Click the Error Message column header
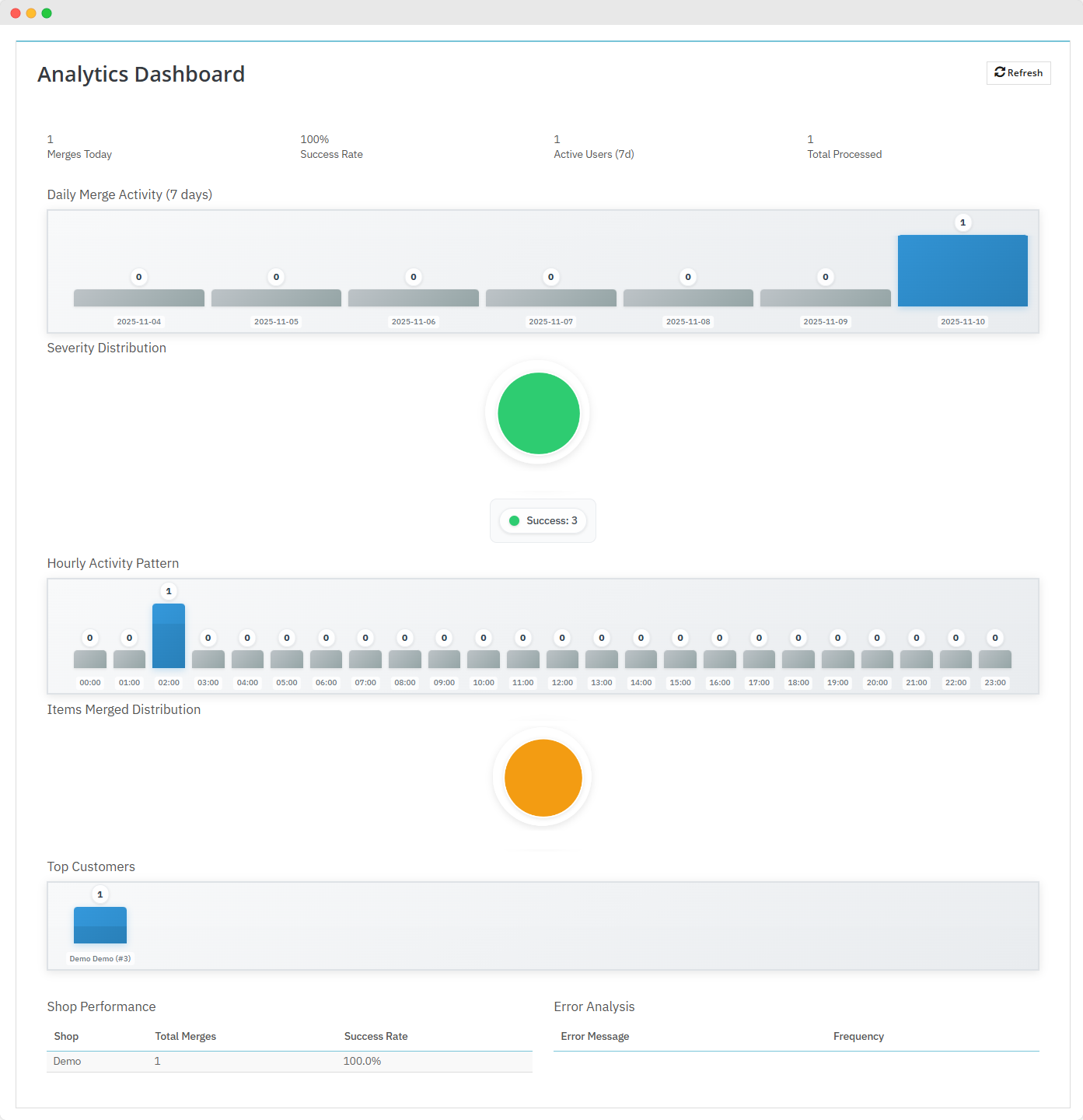This screenshot has width=1083, height=1120. (x=595, y=1037)
